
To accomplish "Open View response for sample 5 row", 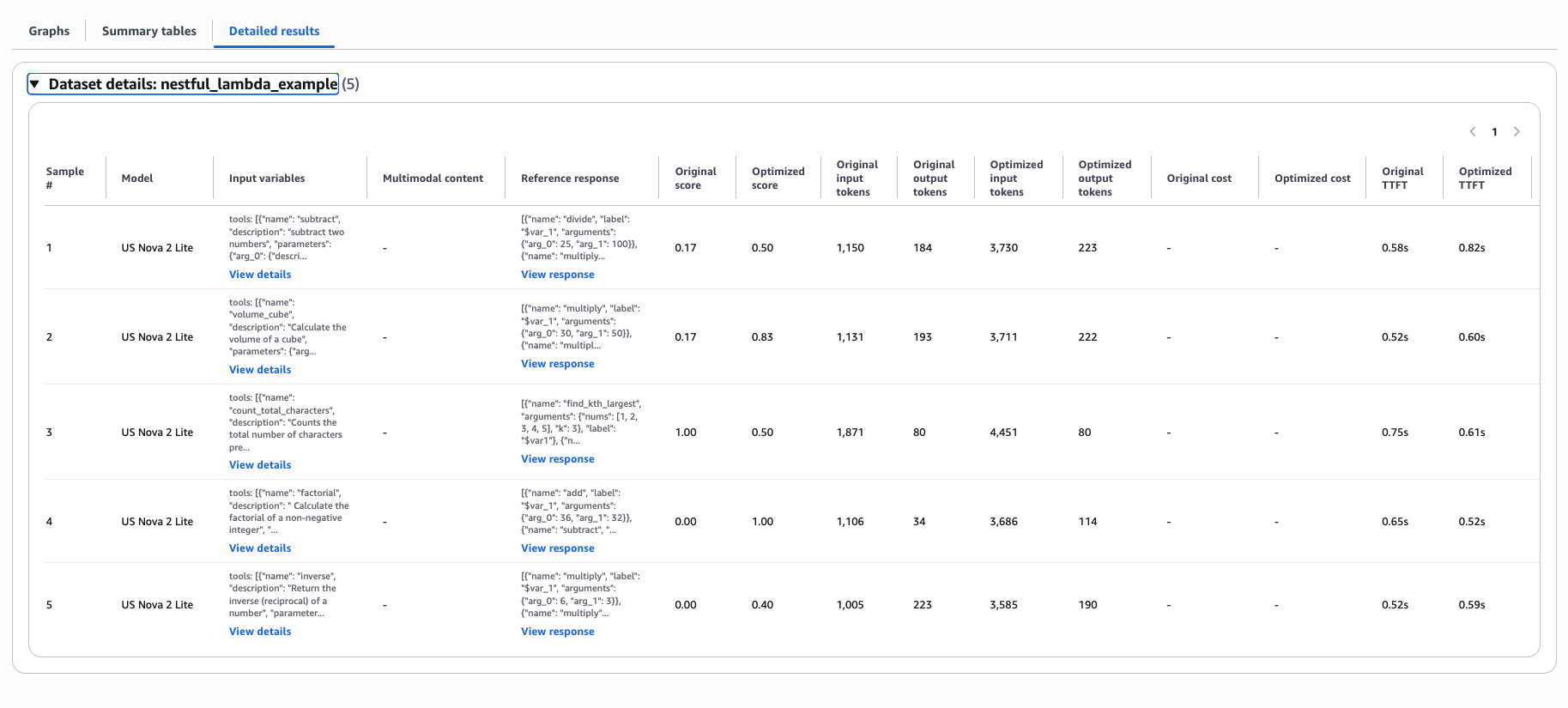I will tap(558, 632).
